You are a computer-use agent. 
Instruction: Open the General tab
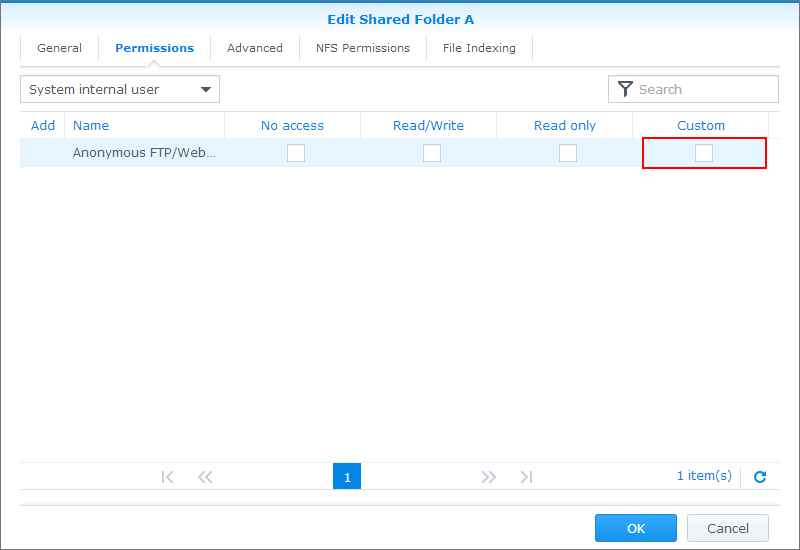click(x=59, y=48)
